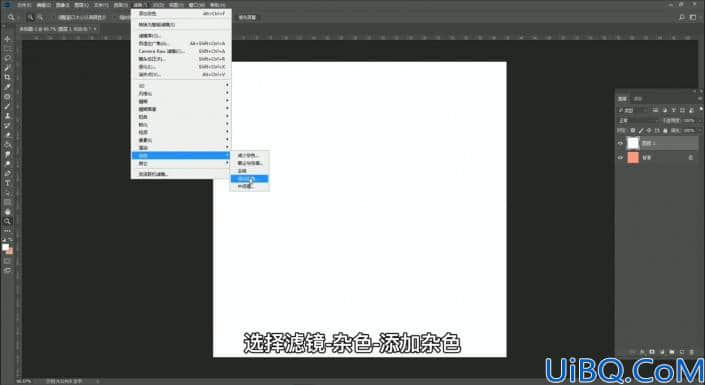
Task: Click the zoom-out magnifier in options bar
Action: [x=40, y=17]
